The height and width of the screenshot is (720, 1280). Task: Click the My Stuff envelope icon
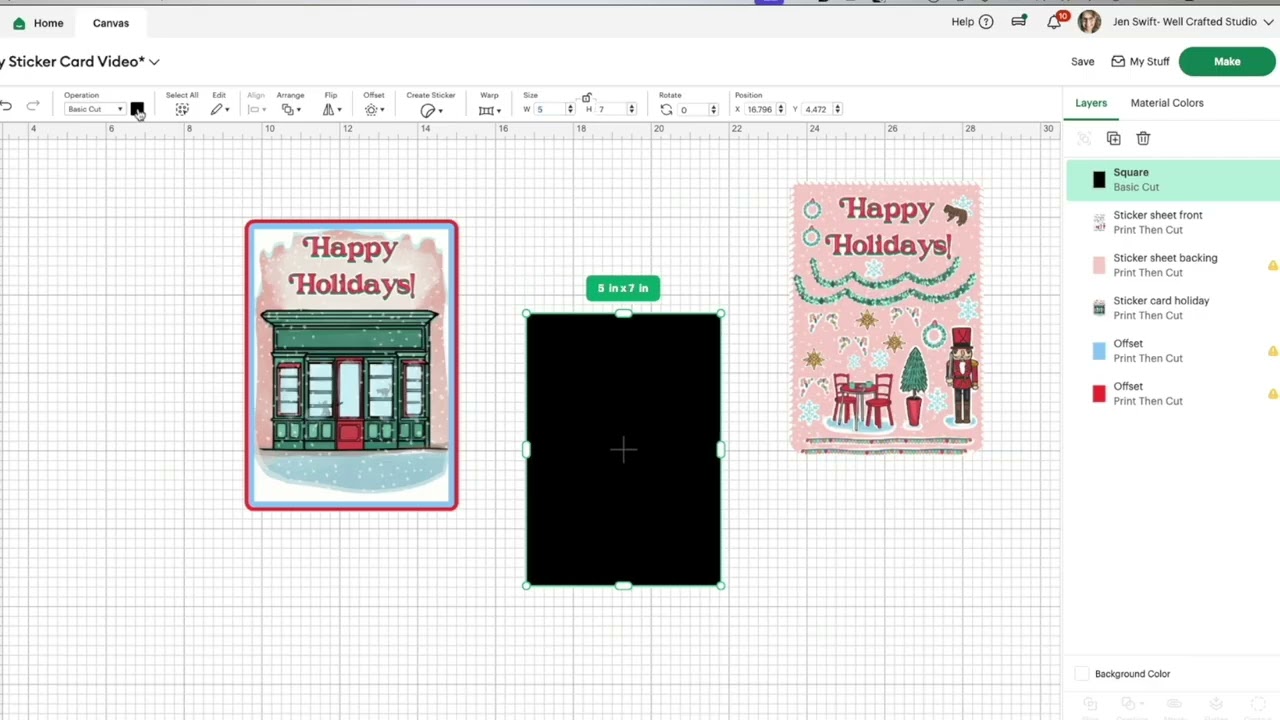pos(1118,62)
